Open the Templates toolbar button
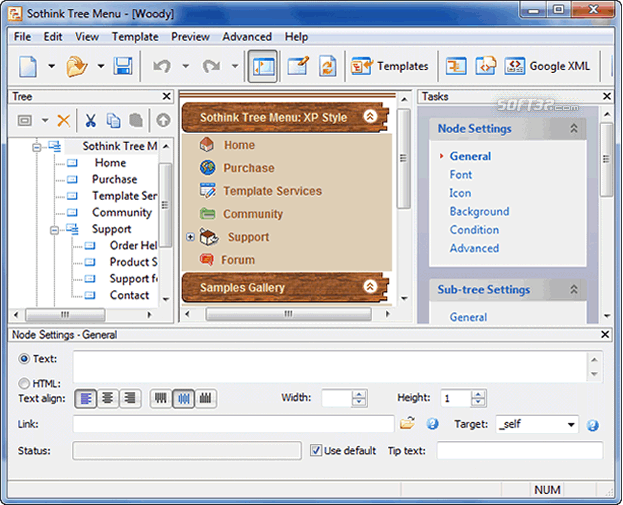Screen dimensions: 623x505 (x=390, y=66)
